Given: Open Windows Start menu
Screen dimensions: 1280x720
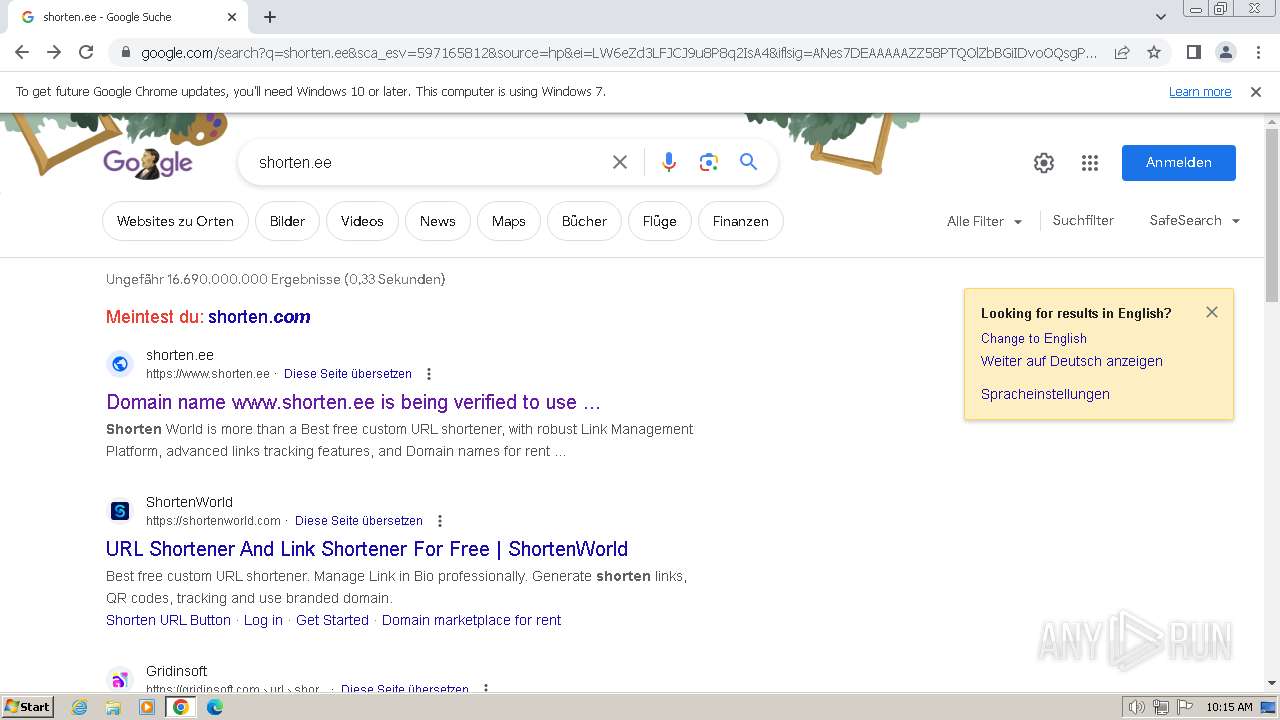Looking at the screenshot, I should (28, 707).
